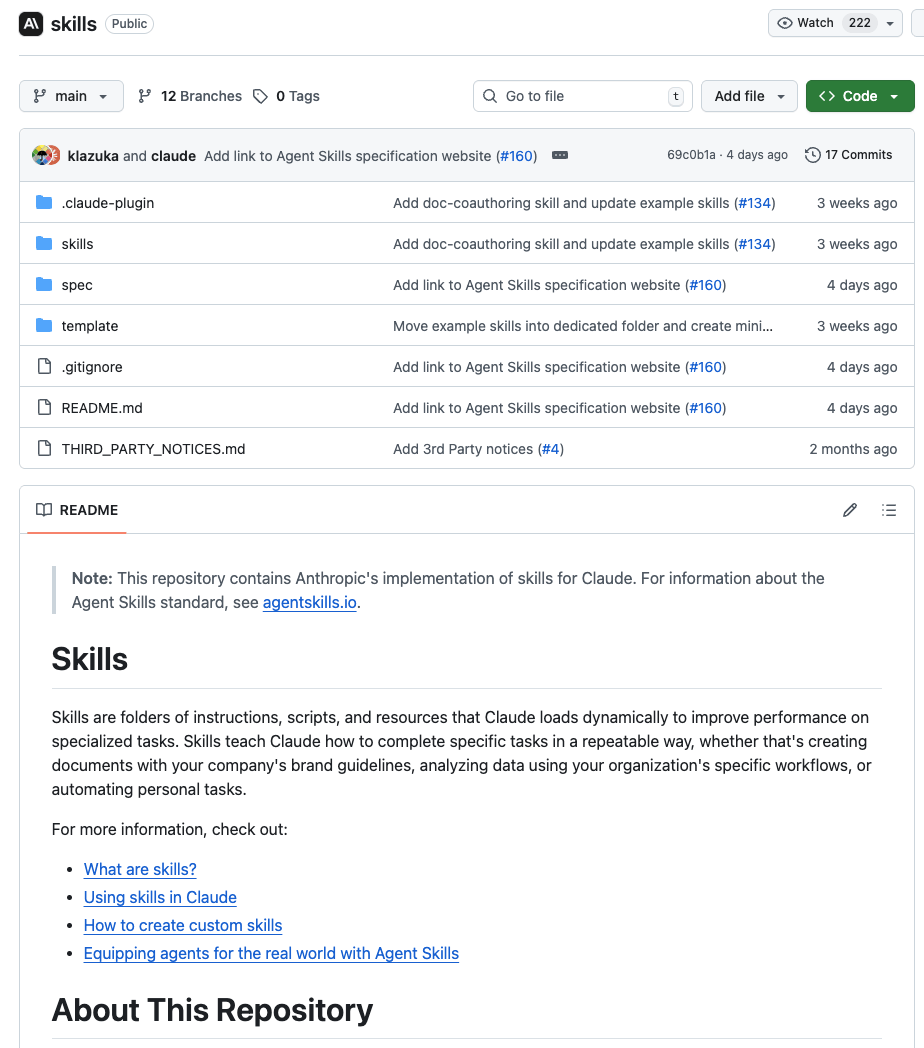View the 12 Branches list
This screenshot has height=1048, width=924.
190,96
